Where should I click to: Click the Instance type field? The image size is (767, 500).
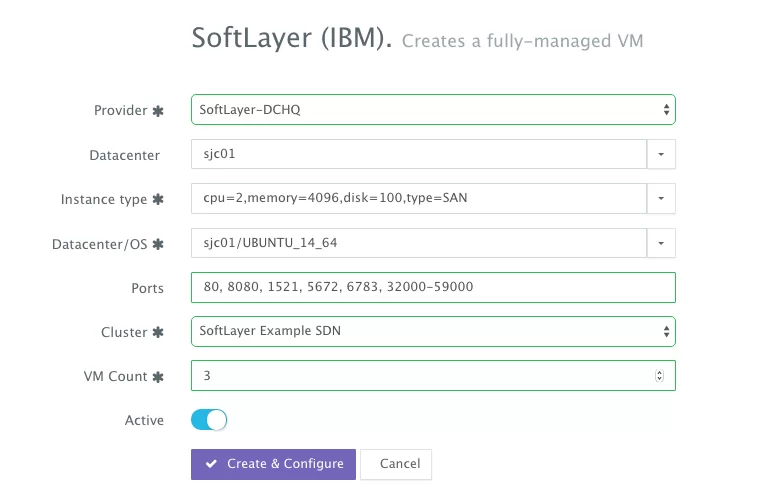(419, 198)
